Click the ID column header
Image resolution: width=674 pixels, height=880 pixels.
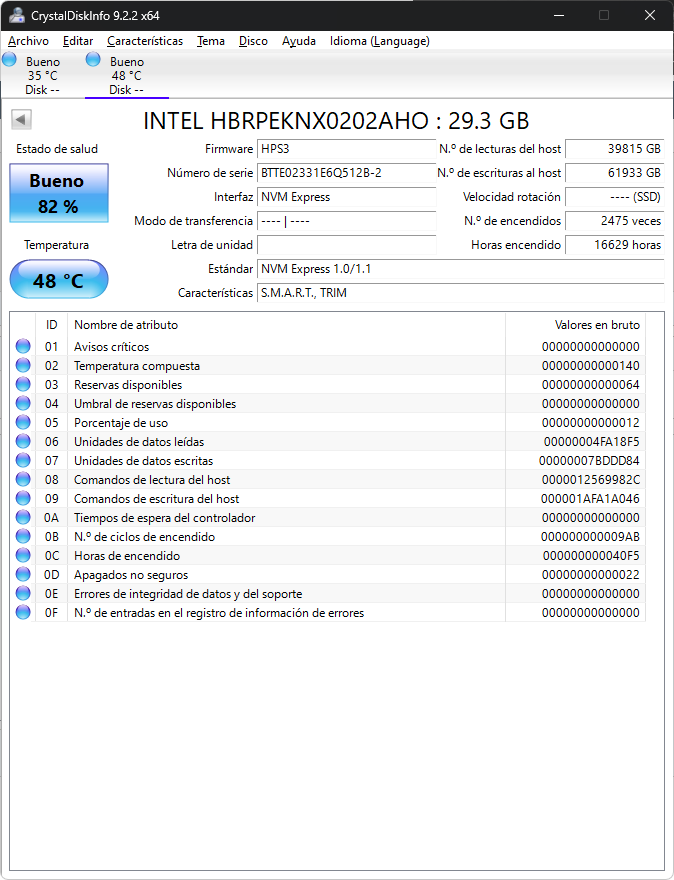[x=52, y=325]
